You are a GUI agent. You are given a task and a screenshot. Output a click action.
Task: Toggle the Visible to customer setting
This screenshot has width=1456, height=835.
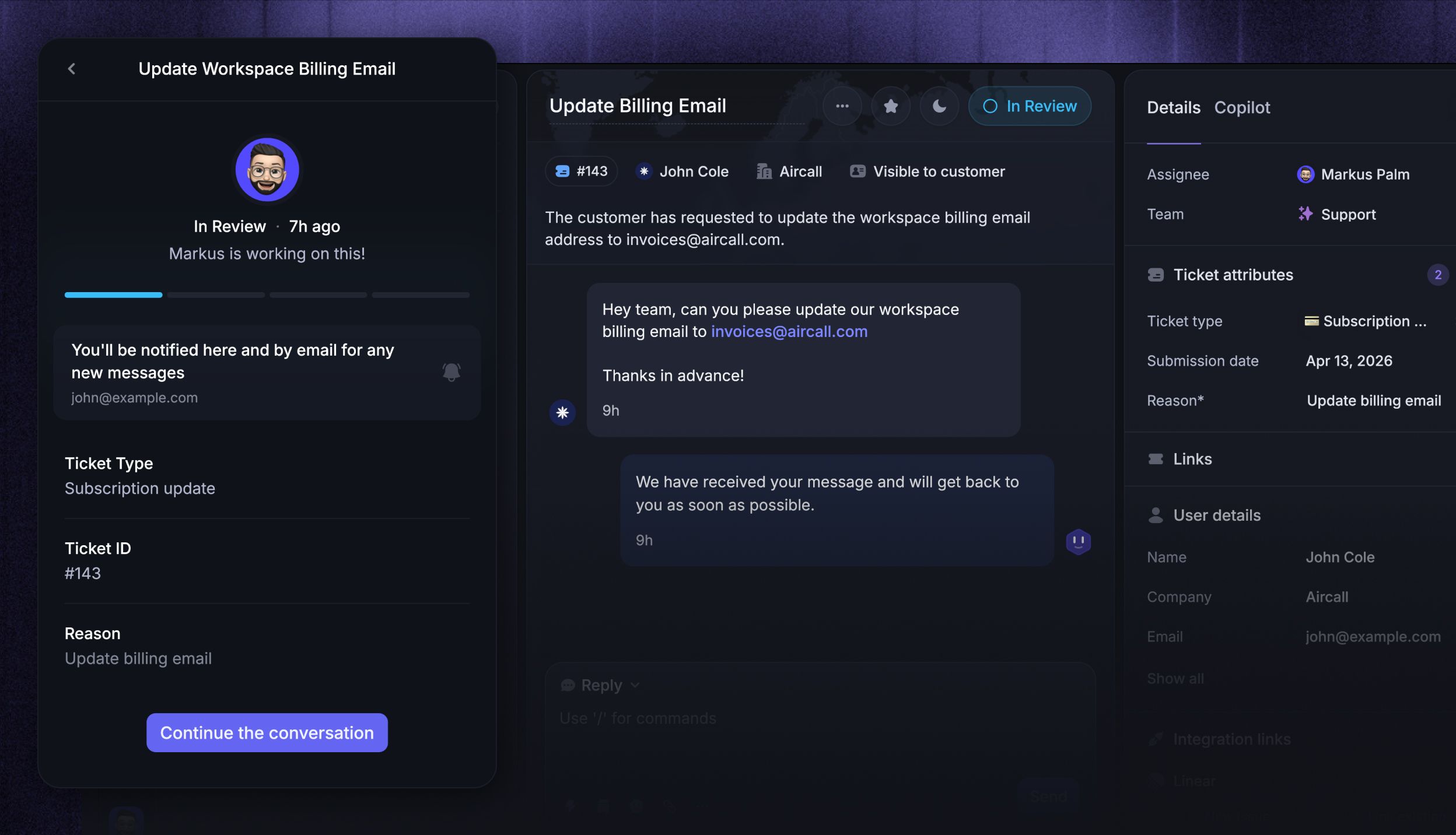click(928, 171)
